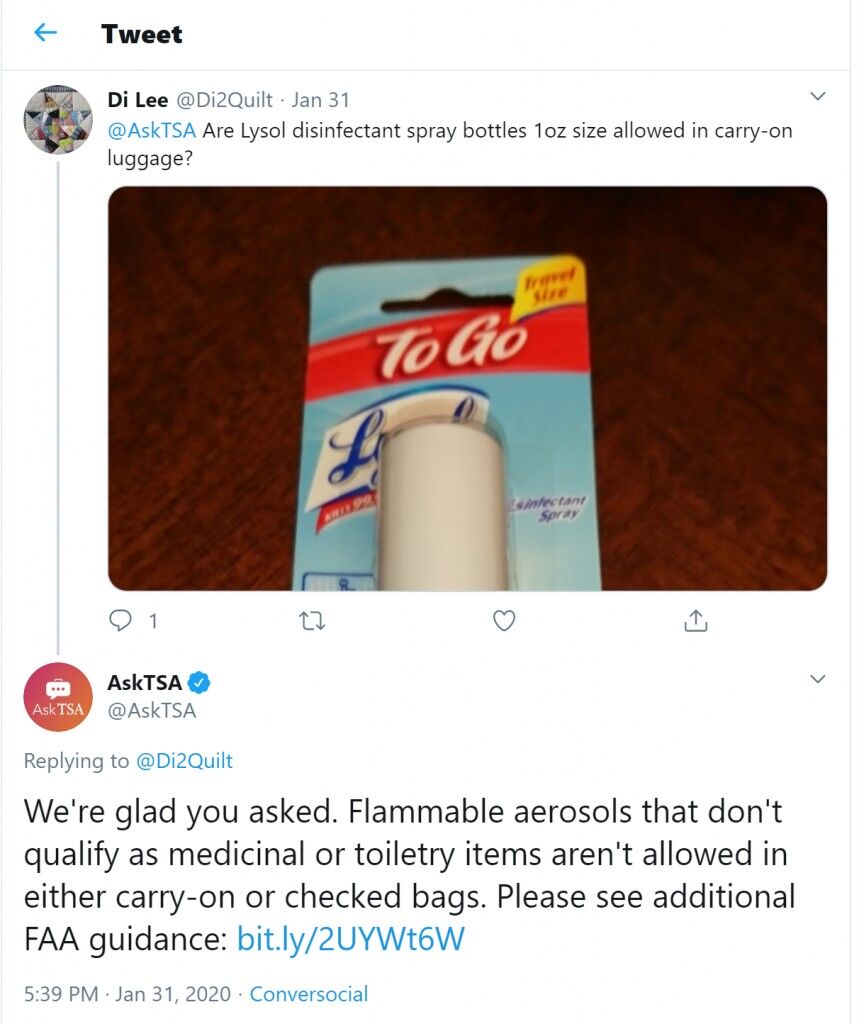Open Di Lee's quilt profile picture

[57, 120]
